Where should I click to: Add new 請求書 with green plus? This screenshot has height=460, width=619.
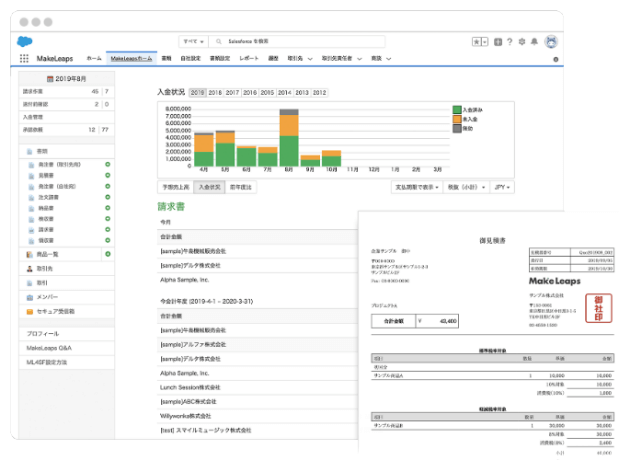(107, 229)
